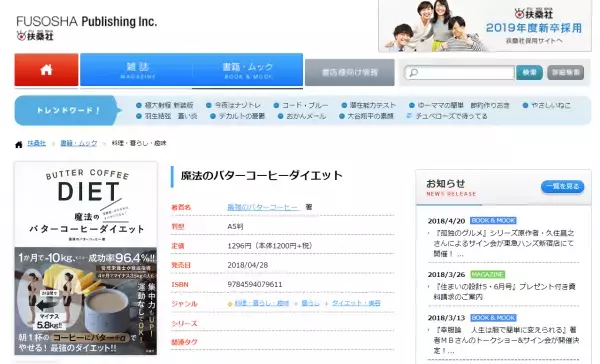Click the MAGAZINE tag dated 2018/3/26
This screenshot has width=600, height=364.
coord(488,274)
